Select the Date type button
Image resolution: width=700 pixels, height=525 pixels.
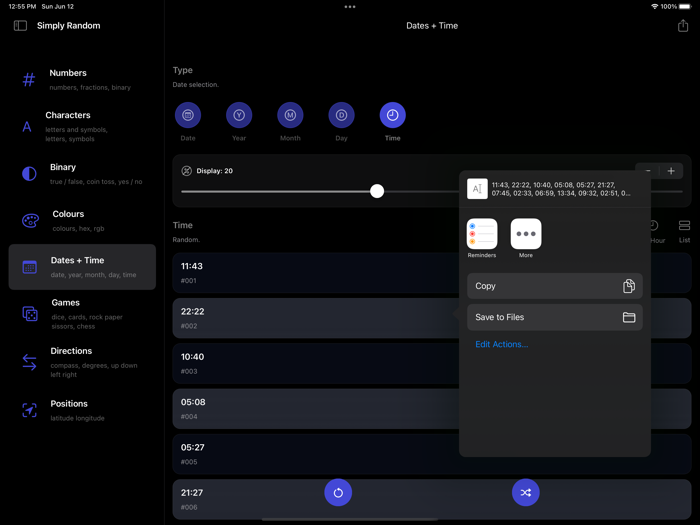[x=188, y=115]
